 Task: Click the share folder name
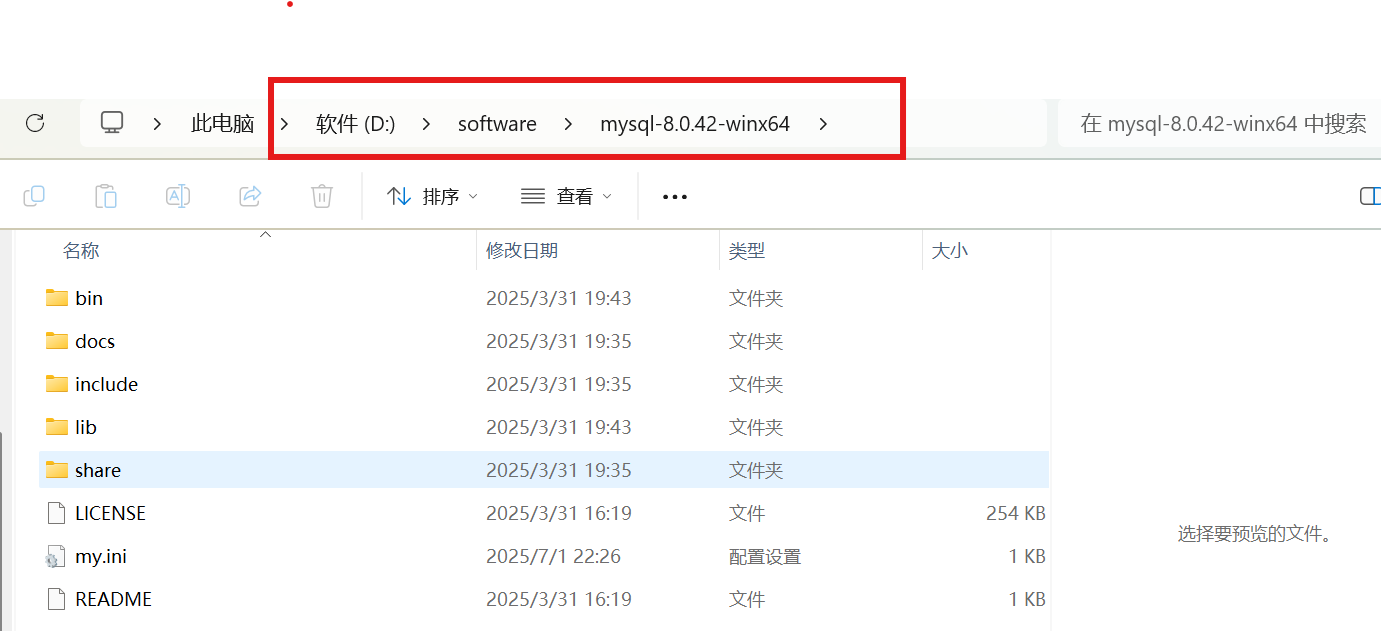pos(98,470)
